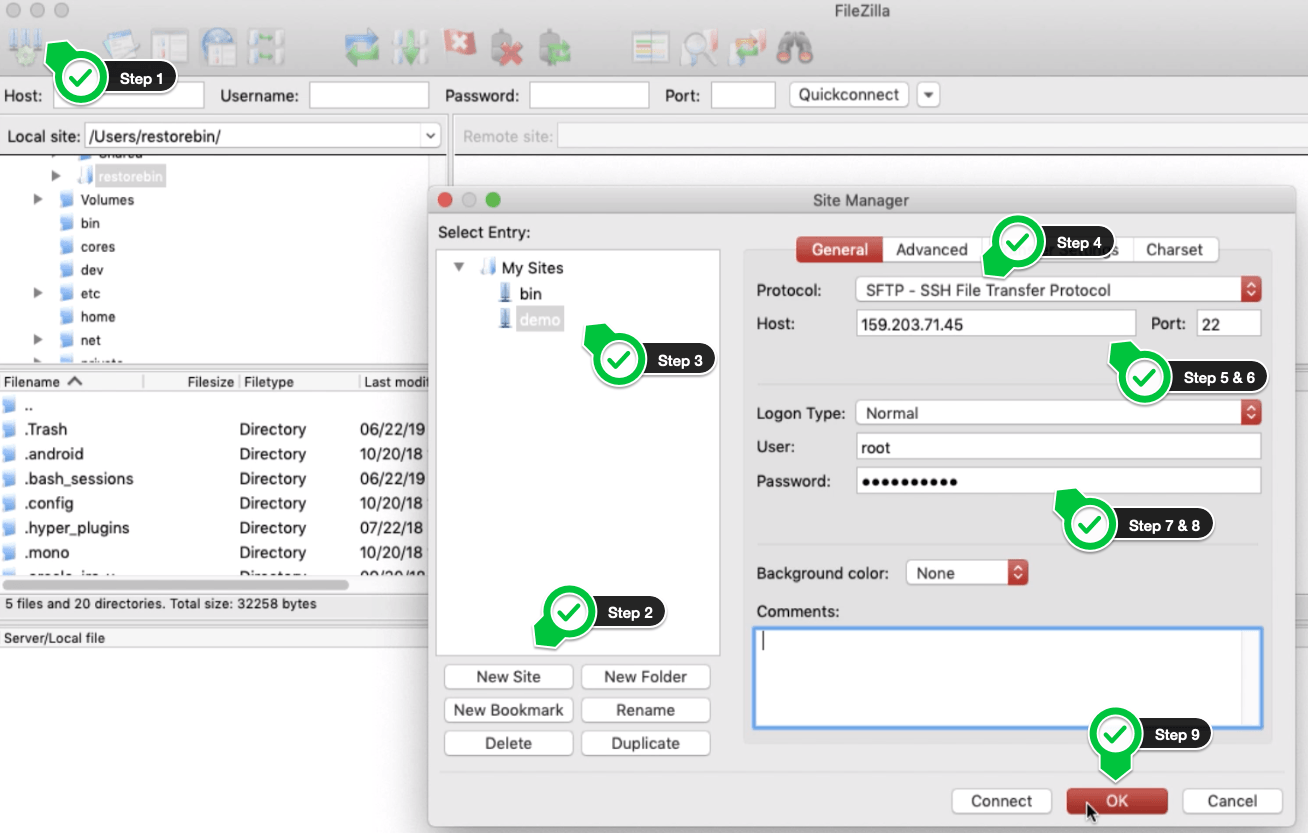Select the .bash_sessions directory row
The width and height of the screenshot is (1308, 833).
214,478
